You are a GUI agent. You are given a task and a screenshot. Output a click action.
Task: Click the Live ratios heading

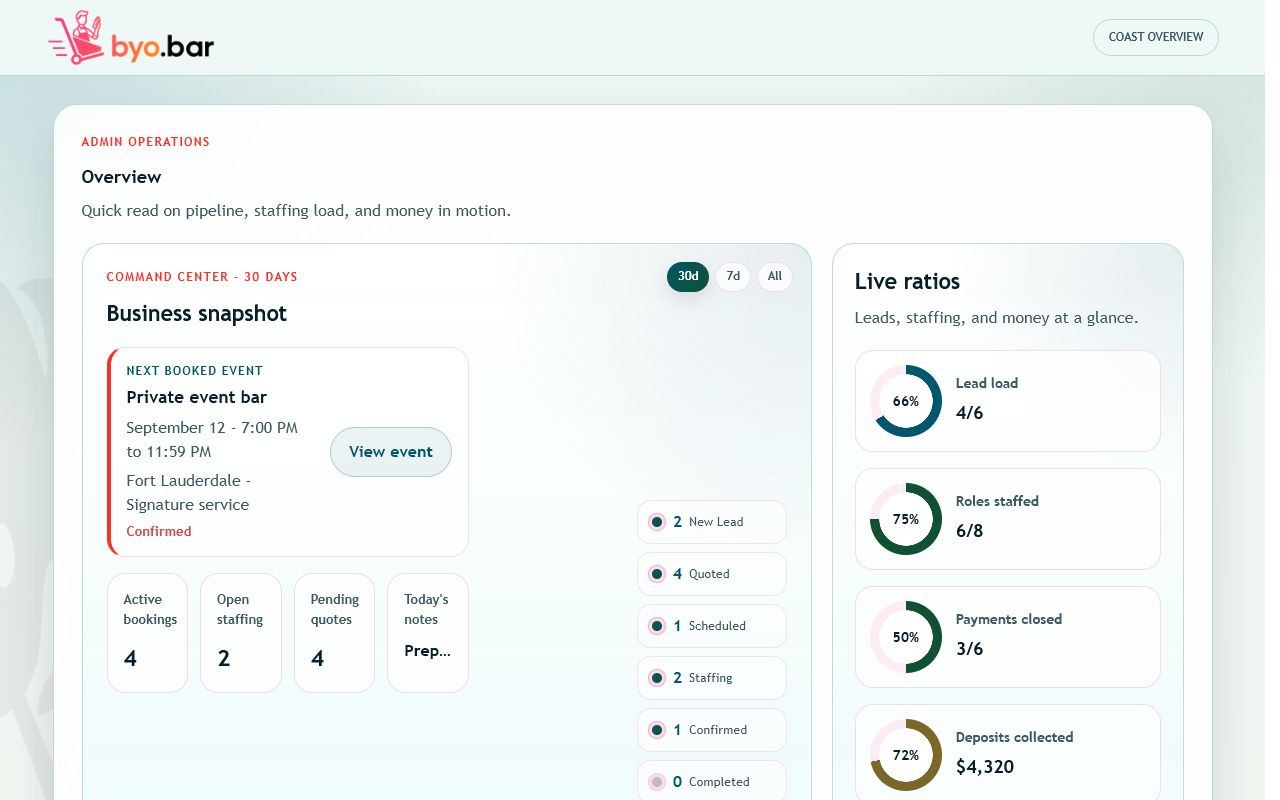tap(908, 281)
